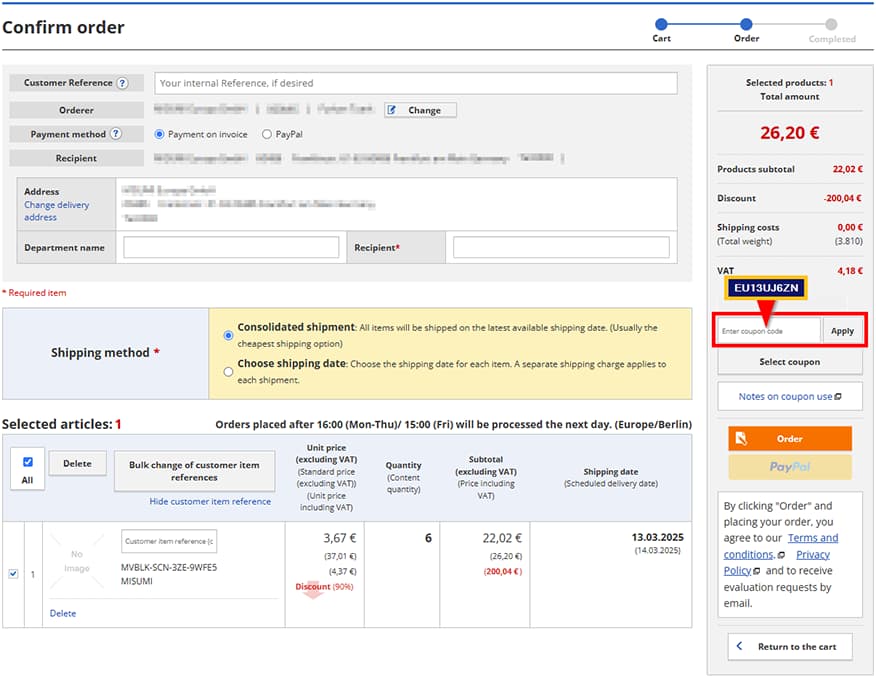Click the quantity value 6
This screenshot has width=876, height=676.
pyautogui.click(x=428, y=538)
